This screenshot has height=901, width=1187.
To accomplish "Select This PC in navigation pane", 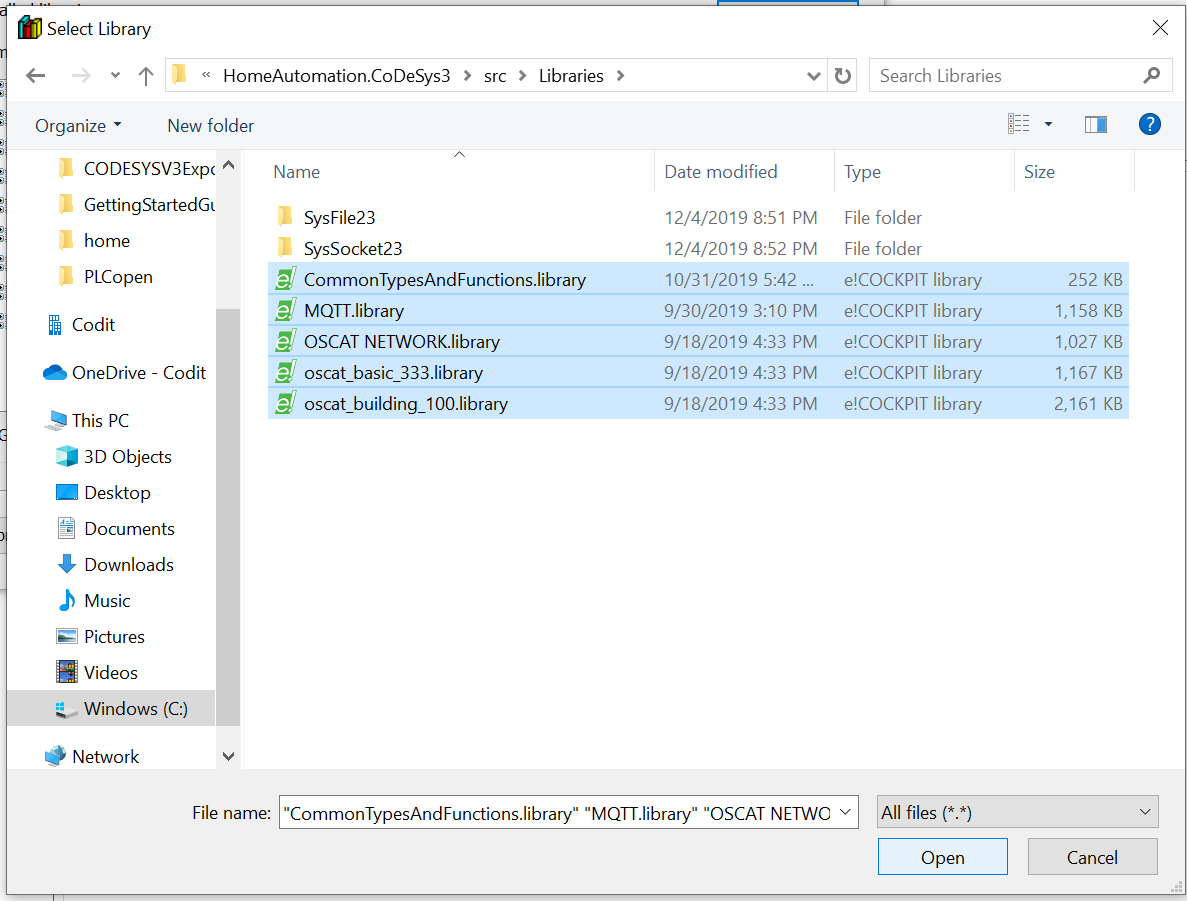I will click(87, 420).
